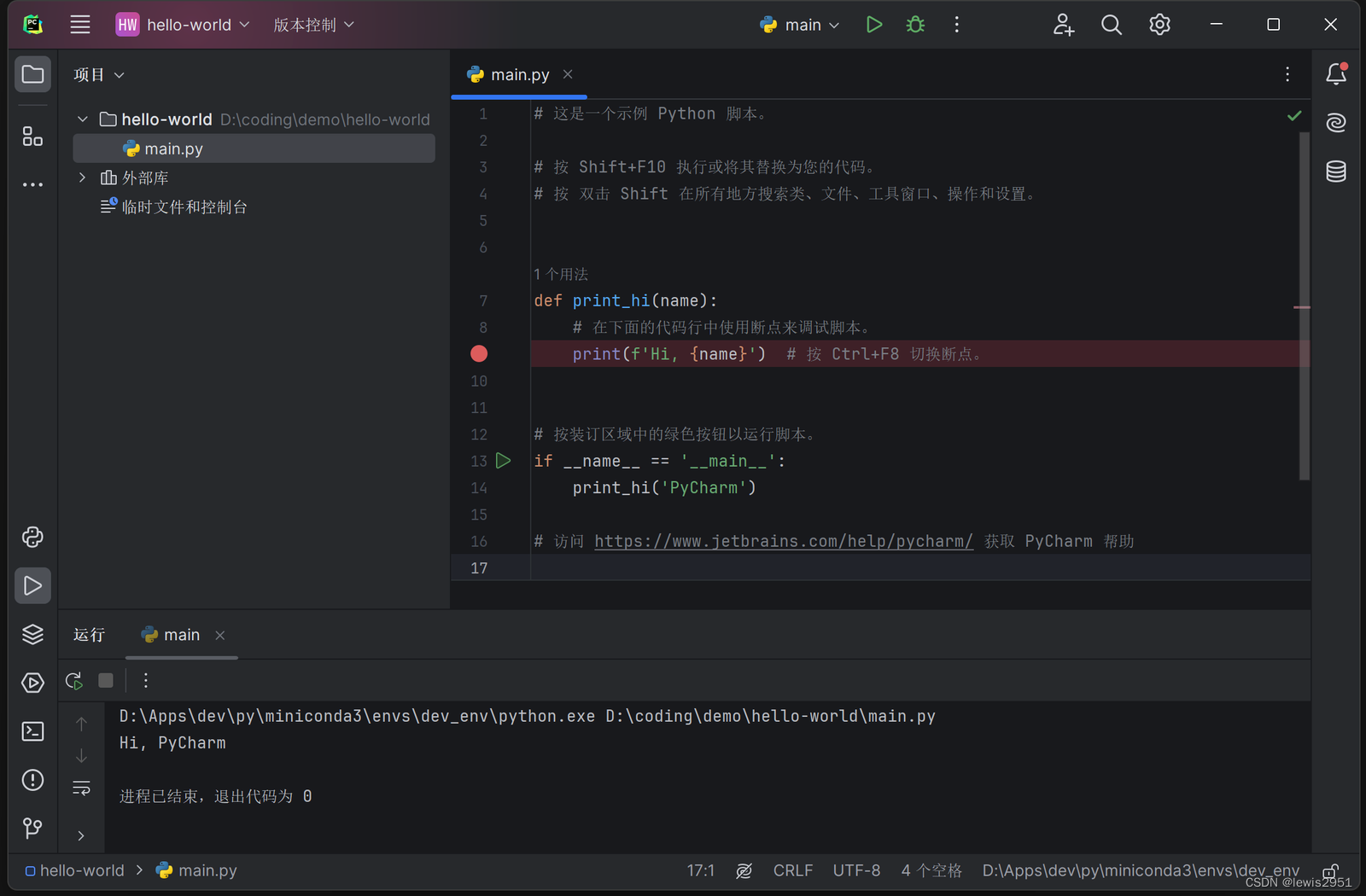This screenshot has height=896, width=1366.
Task: Click the error stripe mark on scrollbar
Action: 1302,307
